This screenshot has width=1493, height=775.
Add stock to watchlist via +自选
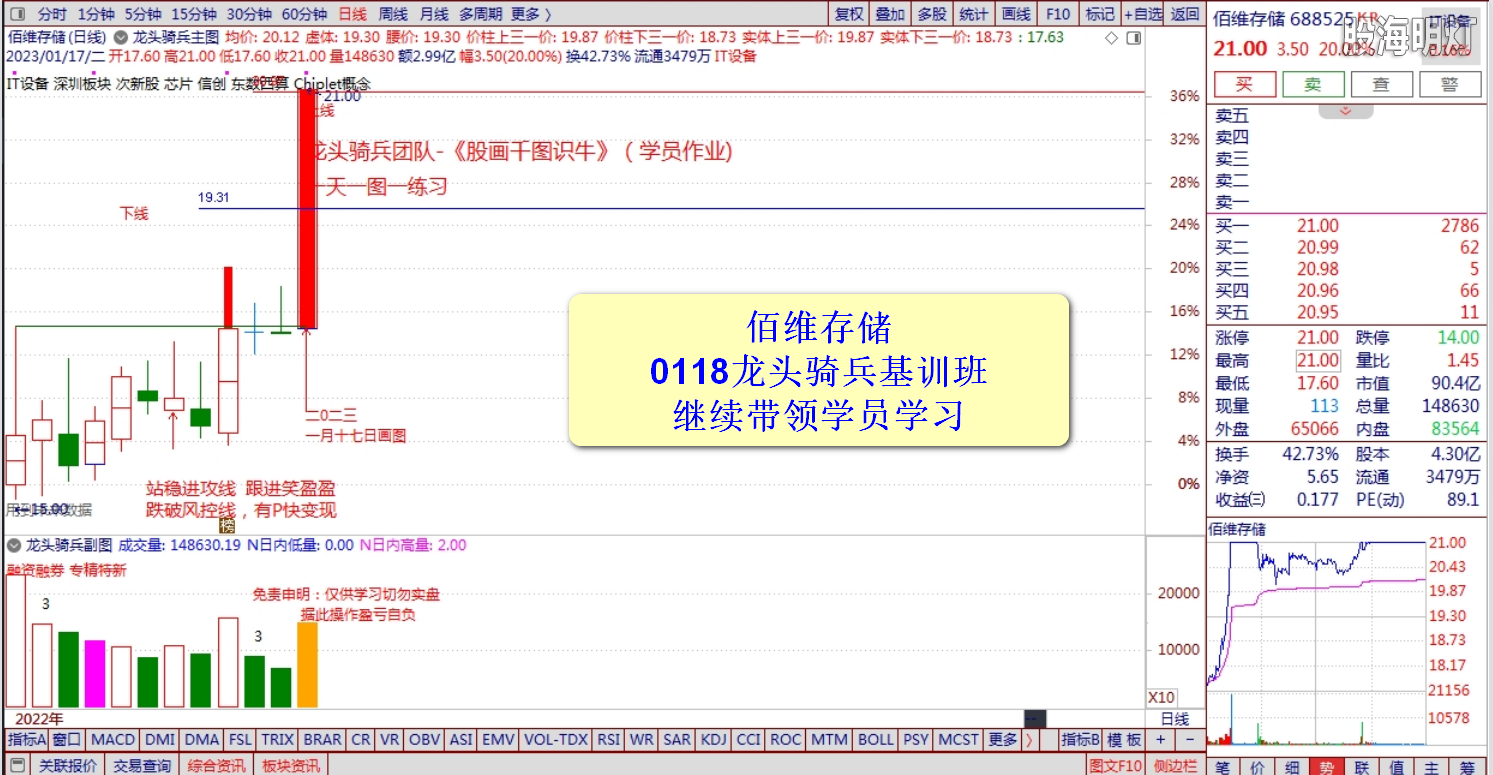1145,14
